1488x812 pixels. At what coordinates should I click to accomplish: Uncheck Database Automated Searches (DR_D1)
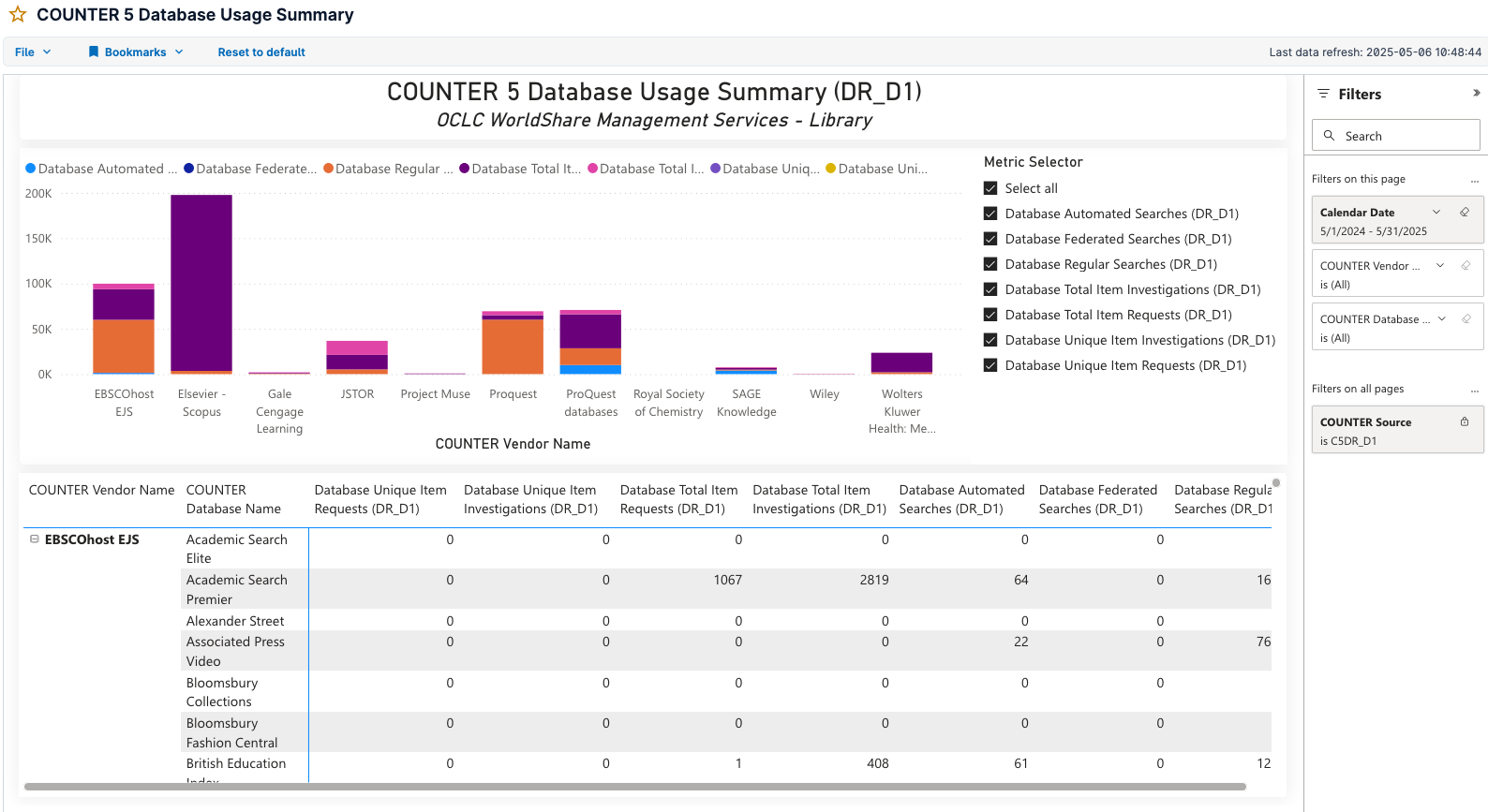click(990, 214)
